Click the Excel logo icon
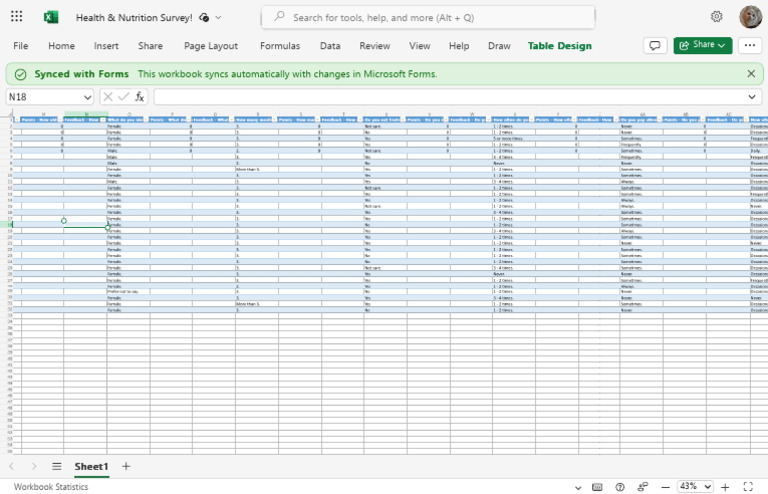 tap(50, 17)
